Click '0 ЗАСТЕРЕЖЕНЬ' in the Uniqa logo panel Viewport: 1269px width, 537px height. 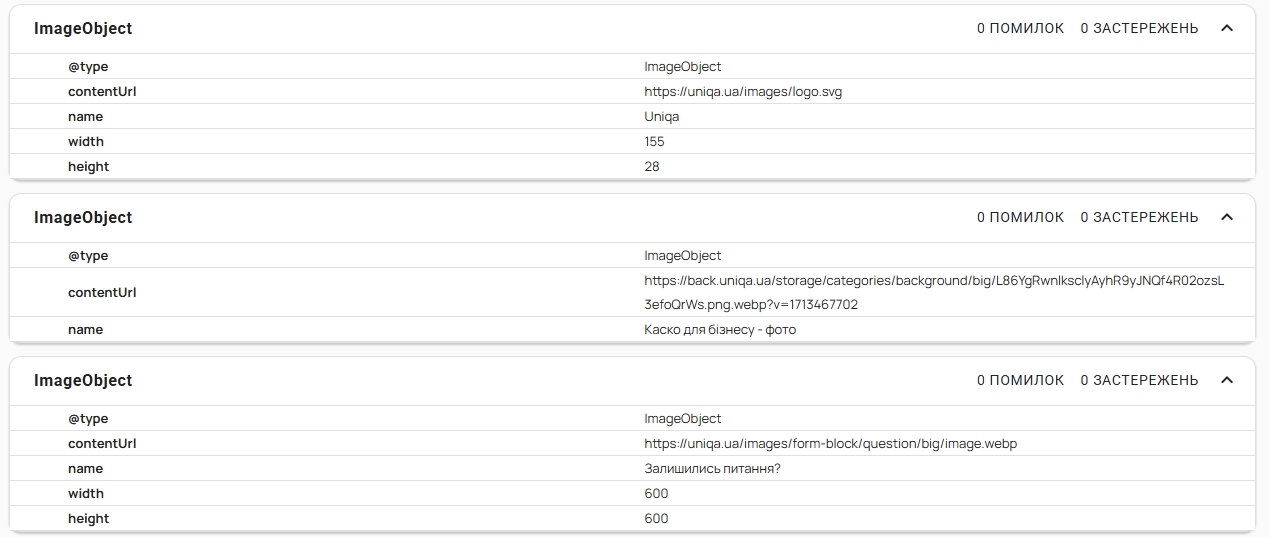click(x=1139, y=28)
